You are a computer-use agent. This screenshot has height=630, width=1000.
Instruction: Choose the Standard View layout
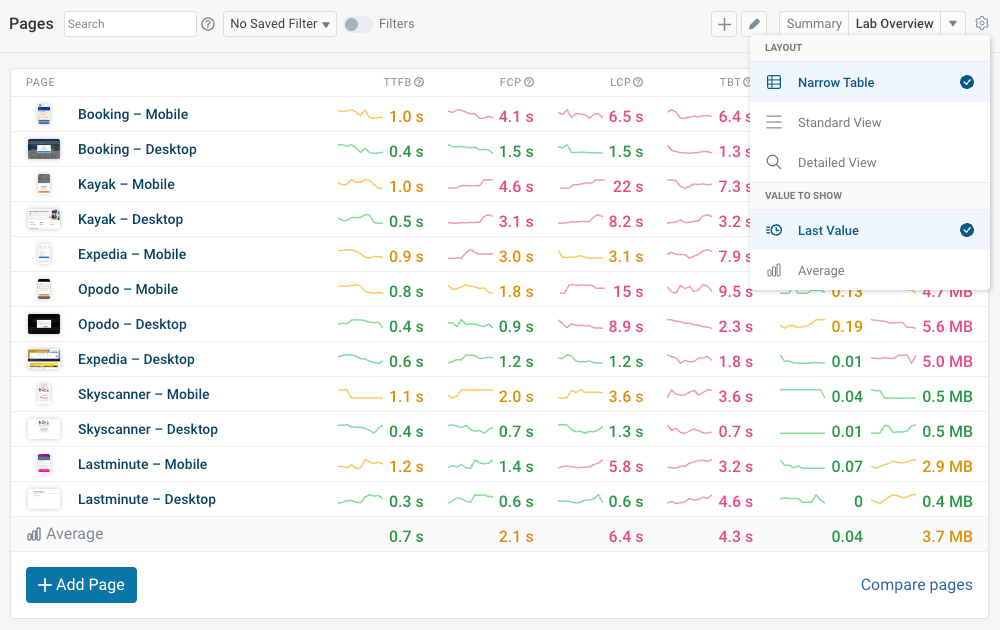coord(839,123)
